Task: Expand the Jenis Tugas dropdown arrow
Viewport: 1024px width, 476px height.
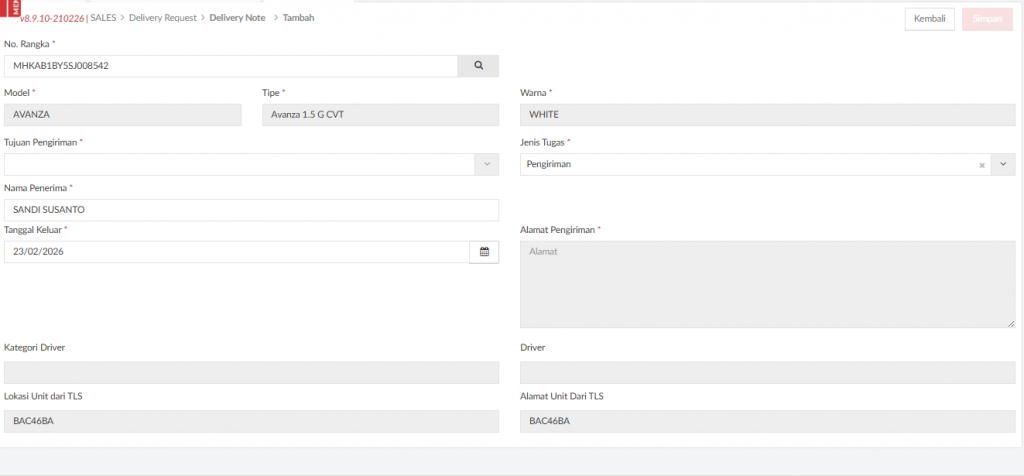Action: (x=1003, y=164)
